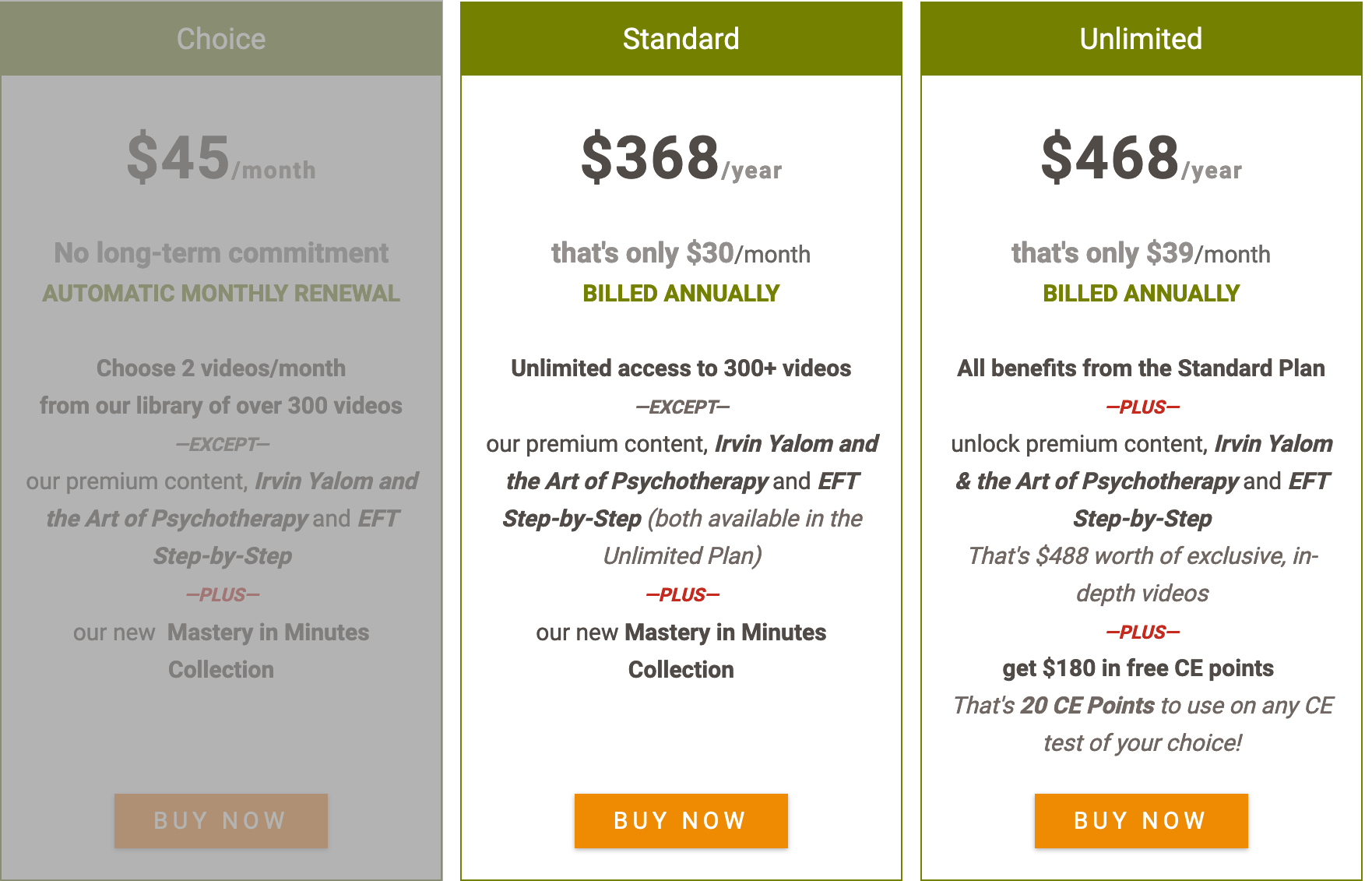Select the Unlimited plan header
Image resolution: width=1372 pixels, height=881 pixels.
[1142, 38]
